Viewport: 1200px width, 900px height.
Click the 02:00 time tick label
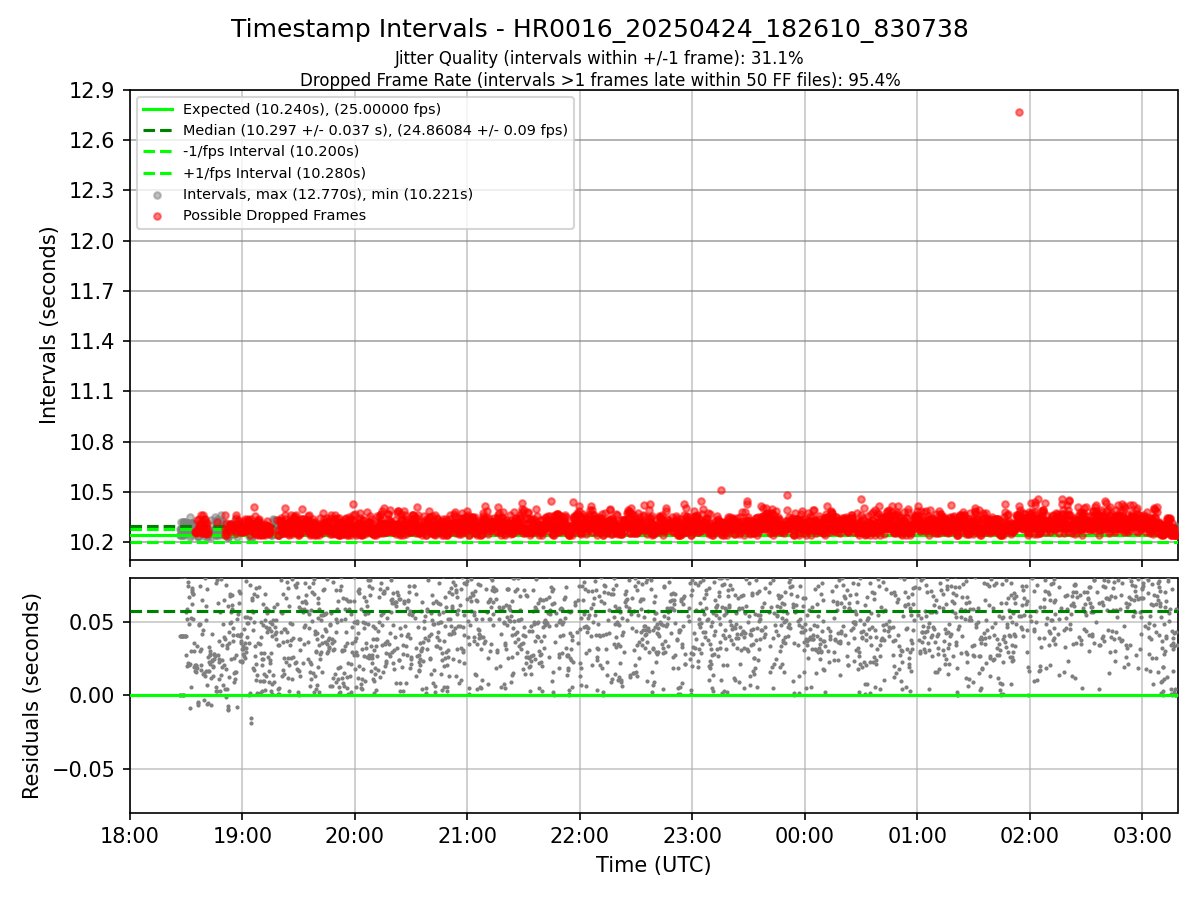(1030, 835)
